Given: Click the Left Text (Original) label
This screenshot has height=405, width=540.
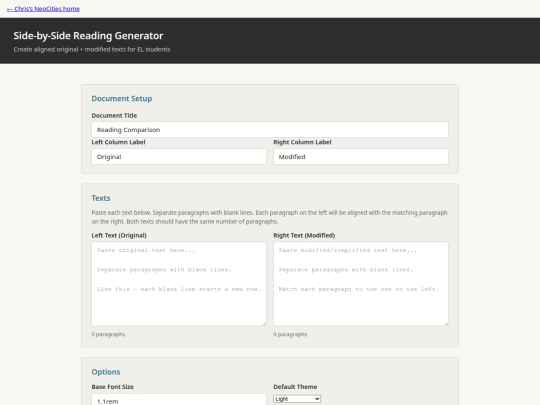Looking at the screenshot, I should (x=119, y=236).
